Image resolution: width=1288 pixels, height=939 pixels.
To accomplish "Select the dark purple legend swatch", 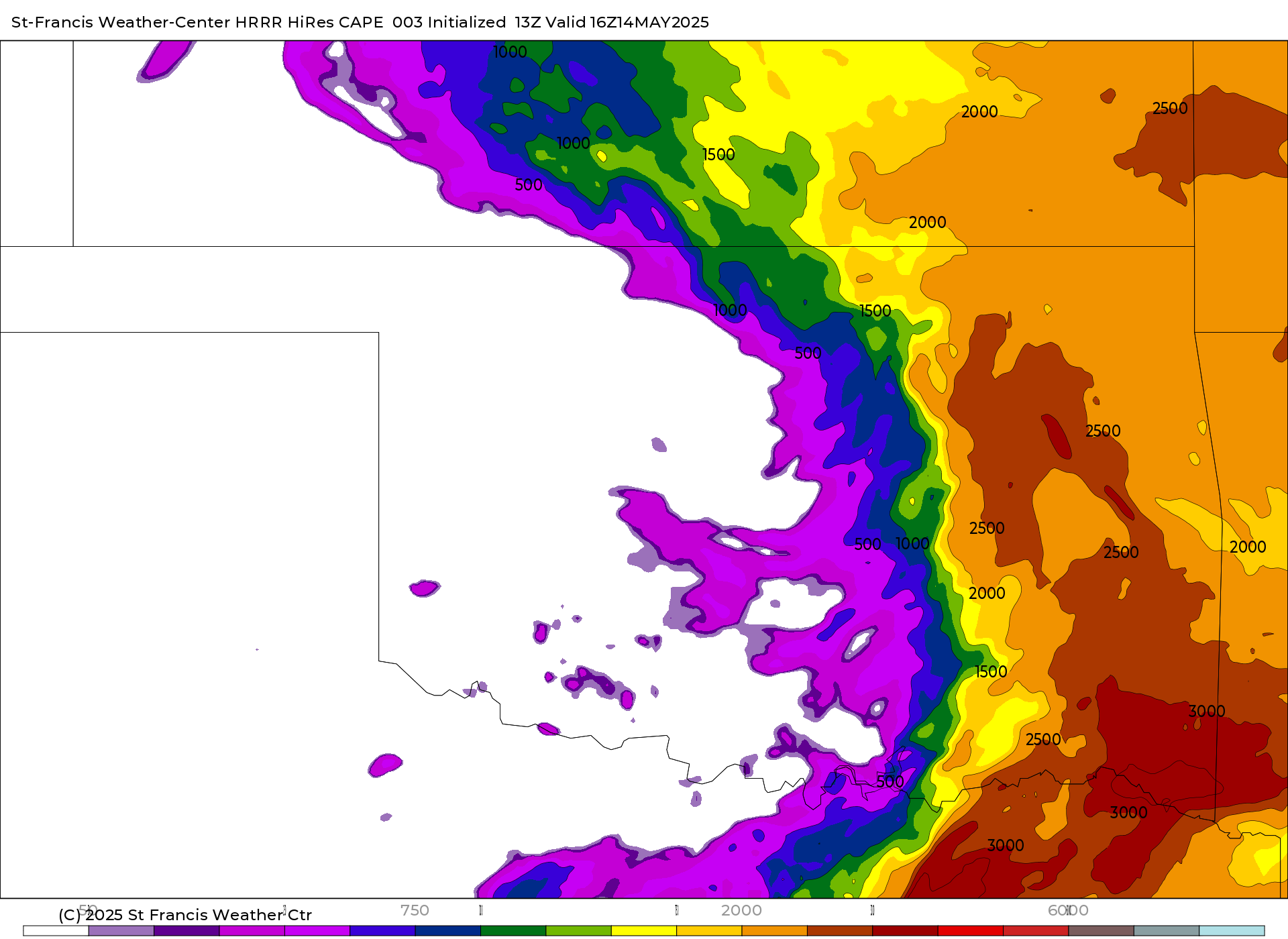I will coord(186,930).
